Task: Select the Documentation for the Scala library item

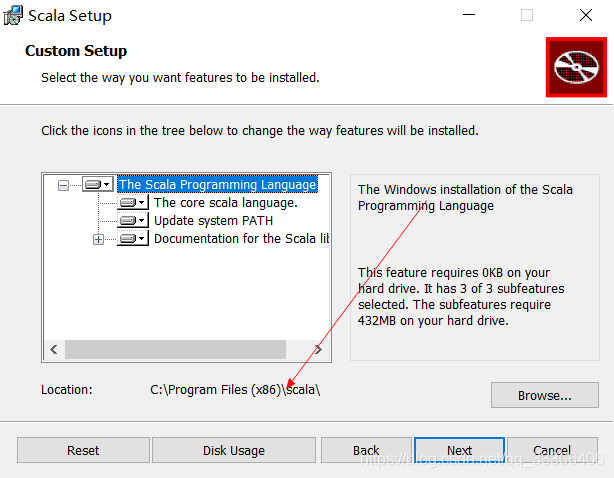Action: (x=241, y=238)
